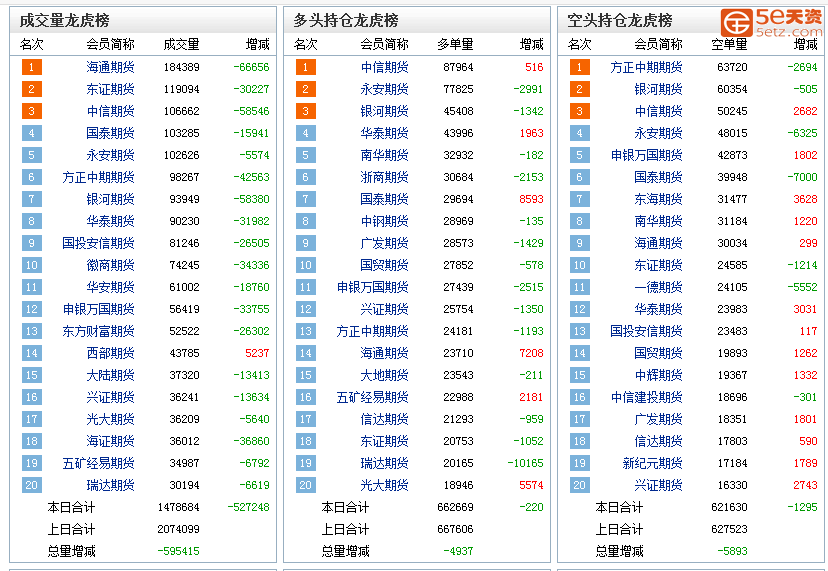Click 海证期货 member link

(x=110, y=441)
